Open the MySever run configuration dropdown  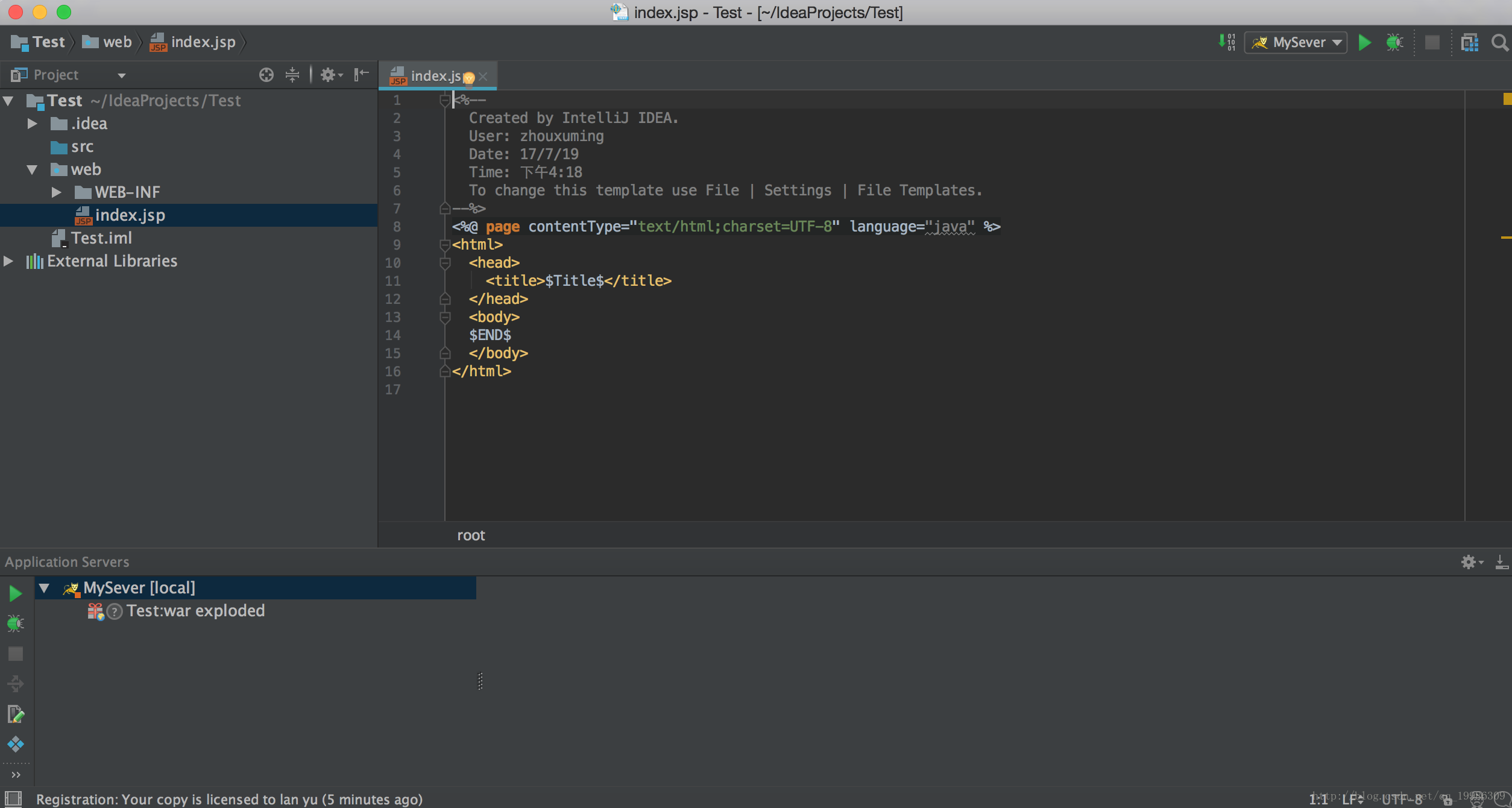click(x=1296, y=42)
